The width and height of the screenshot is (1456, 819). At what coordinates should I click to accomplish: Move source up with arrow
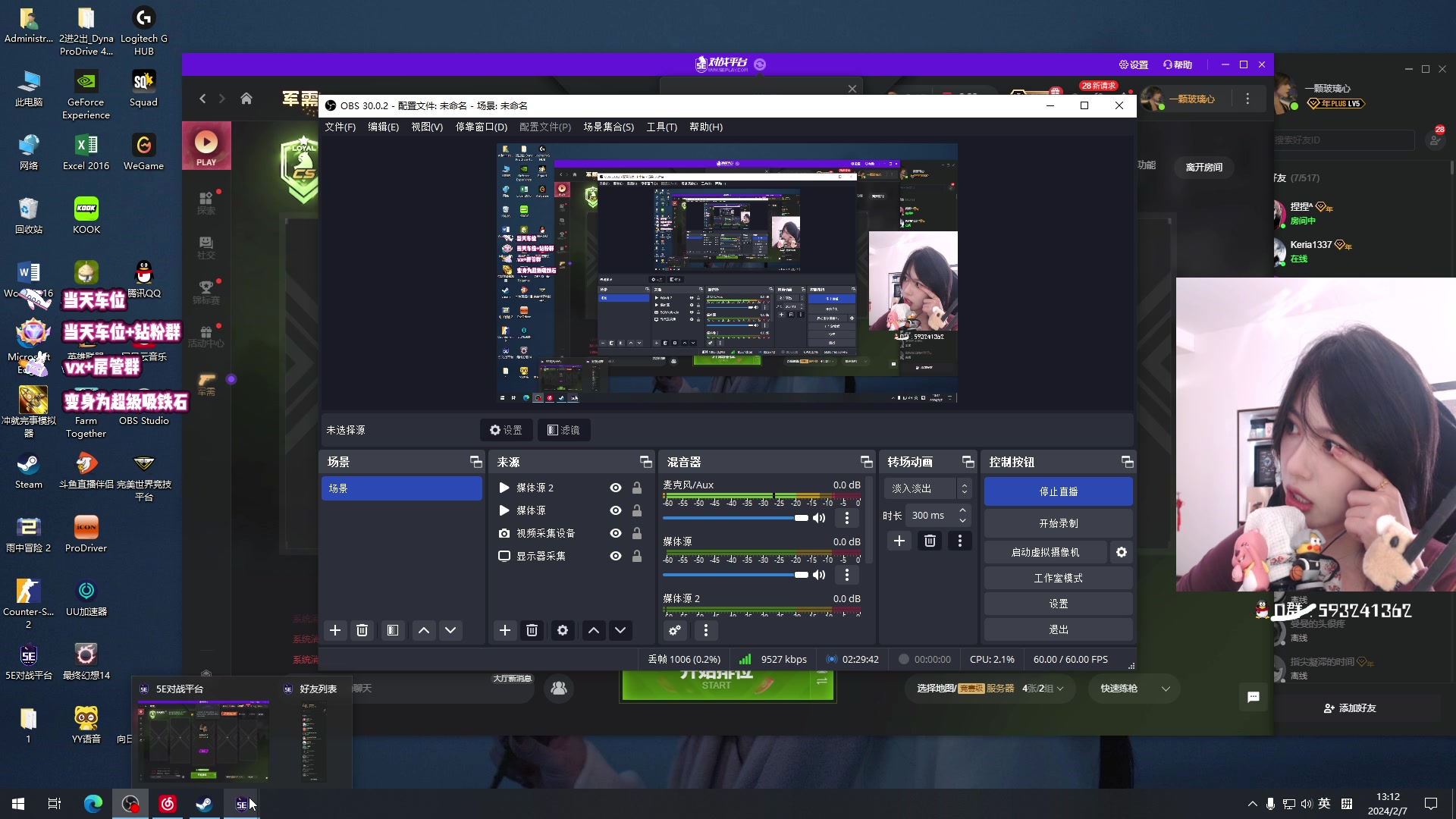pyautogui.click(x=594, y=630)
